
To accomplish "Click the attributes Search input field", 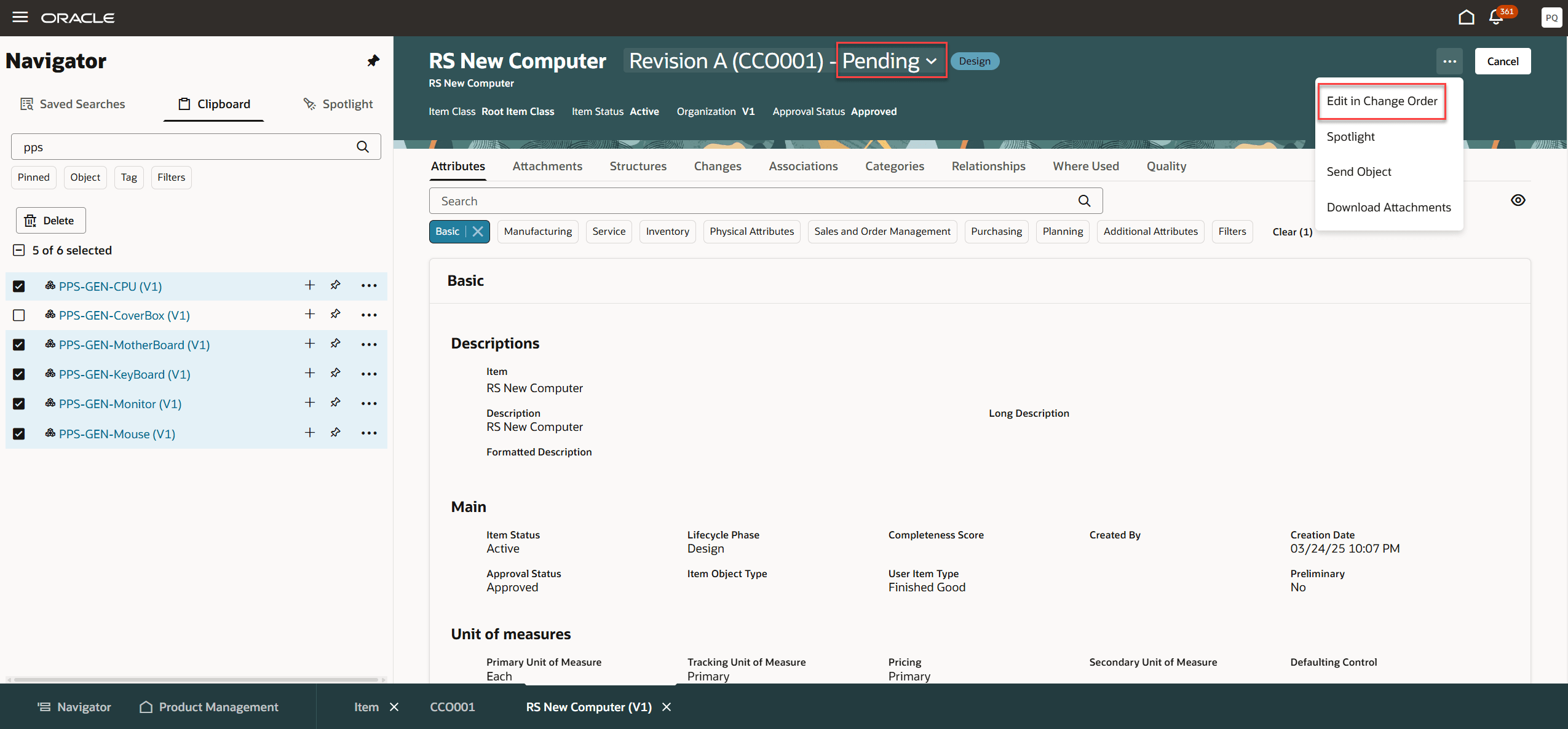I will click(x=755, y=201).
